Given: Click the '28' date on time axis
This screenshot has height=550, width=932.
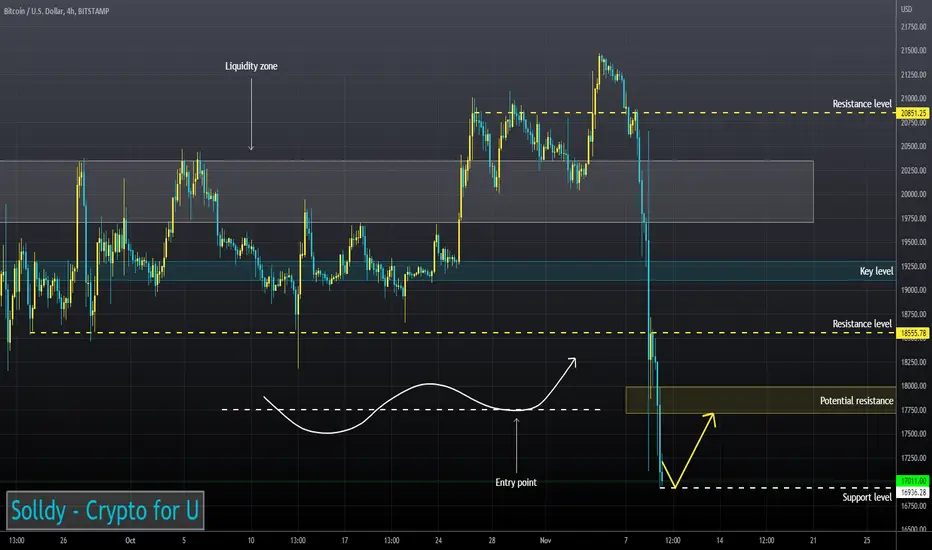Looking at the screenshot, I should pos(492,540).
